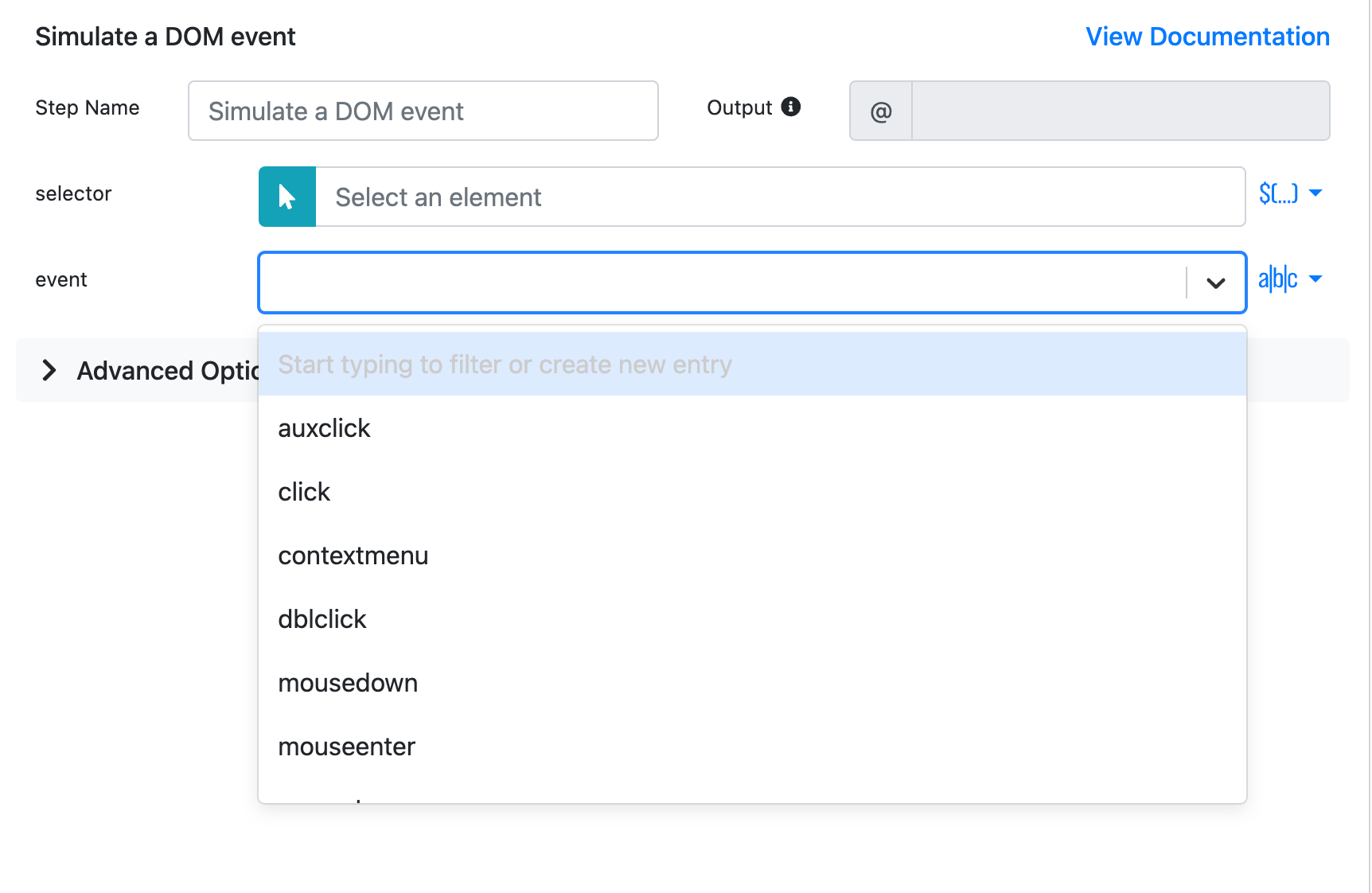The image size is (1372, 893).
Task: Click the Output variable name field
Action: (1120, 111)
